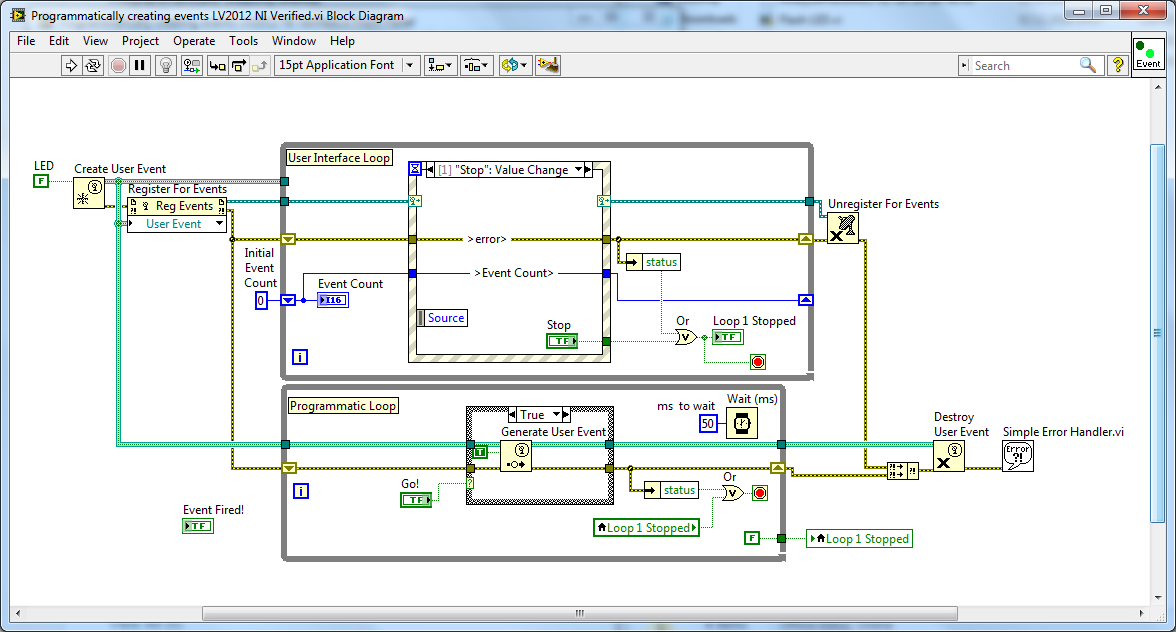The width and height of the screenshot is (1176, 632).
Task: Click the Run arrow button
Action: [71, 66]
